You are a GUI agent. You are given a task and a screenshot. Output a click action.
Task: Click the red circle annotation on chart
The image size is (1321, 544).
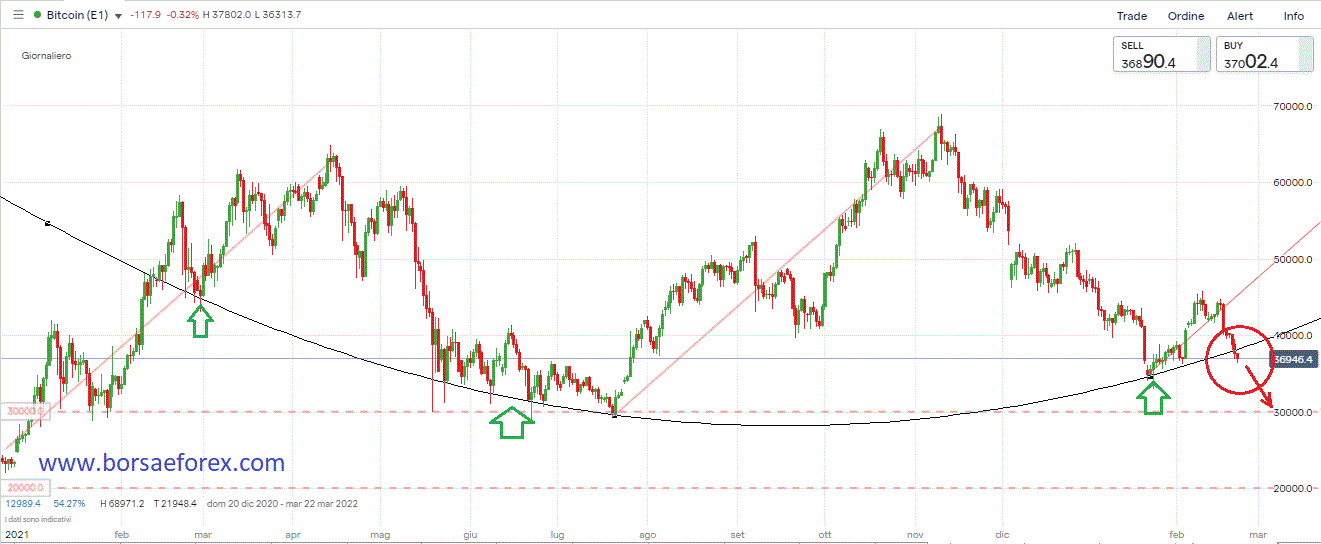[1239, 357]
